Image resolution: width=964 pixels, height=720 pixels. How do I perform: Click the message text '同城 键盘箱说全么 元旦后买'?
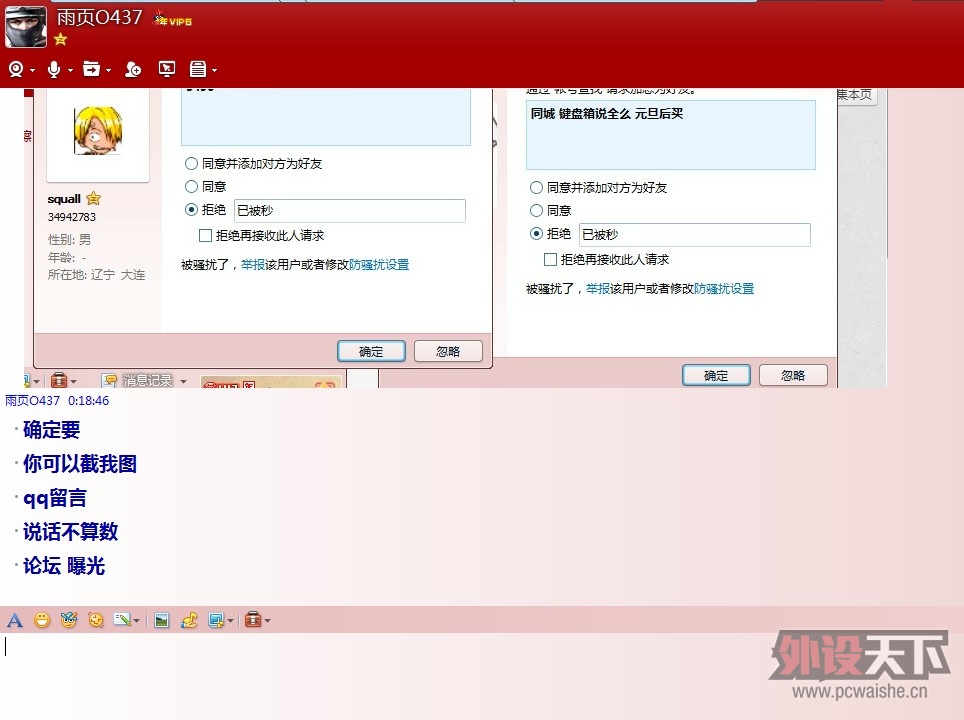(607, 113)
